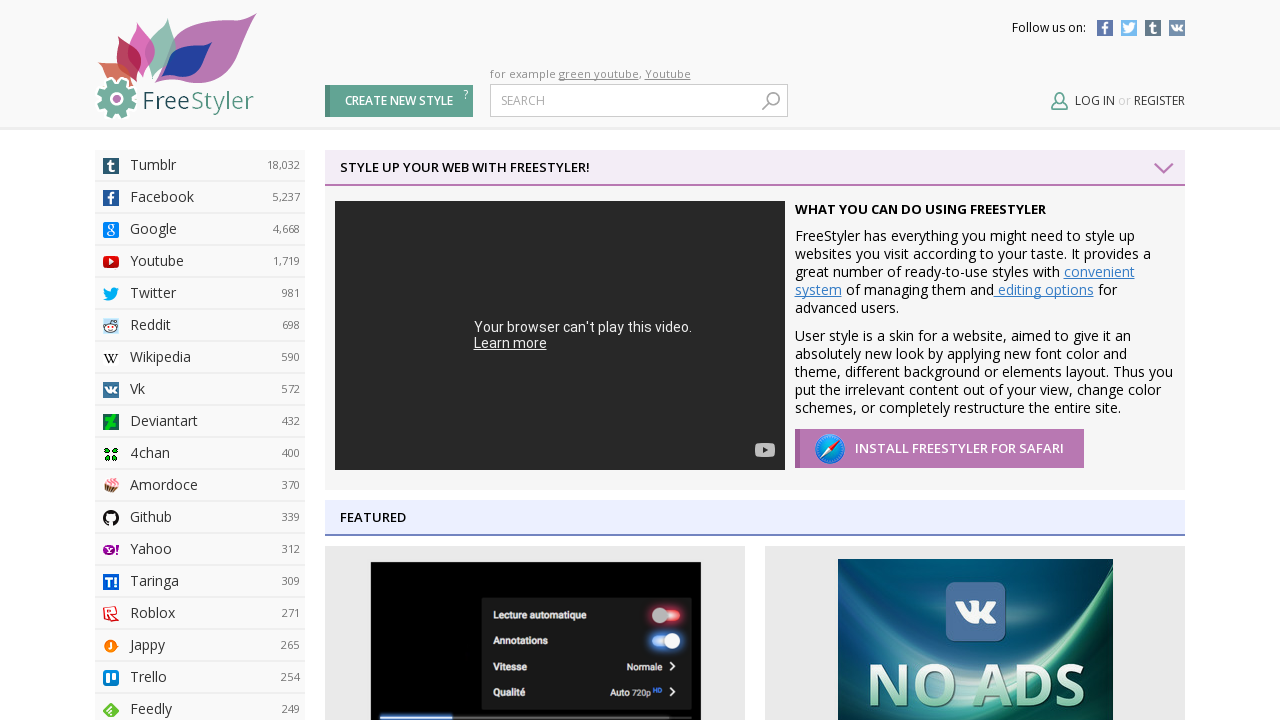
Task: Open the Trello styles category
Action: pos(200,678)
